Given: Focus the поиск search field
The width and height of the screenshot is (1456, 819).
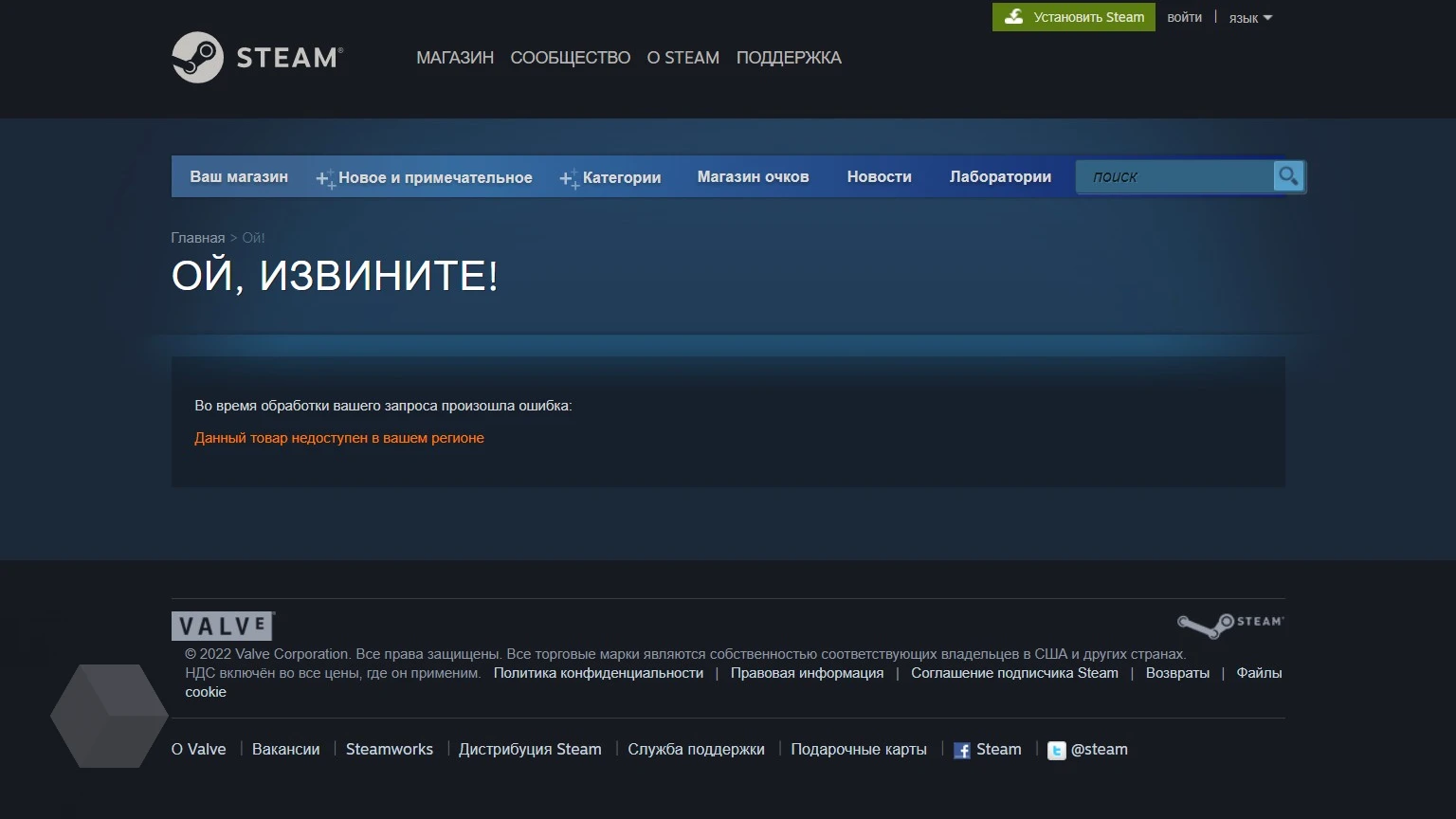Looking at the screenshot, I should [x=1174, y=176].
